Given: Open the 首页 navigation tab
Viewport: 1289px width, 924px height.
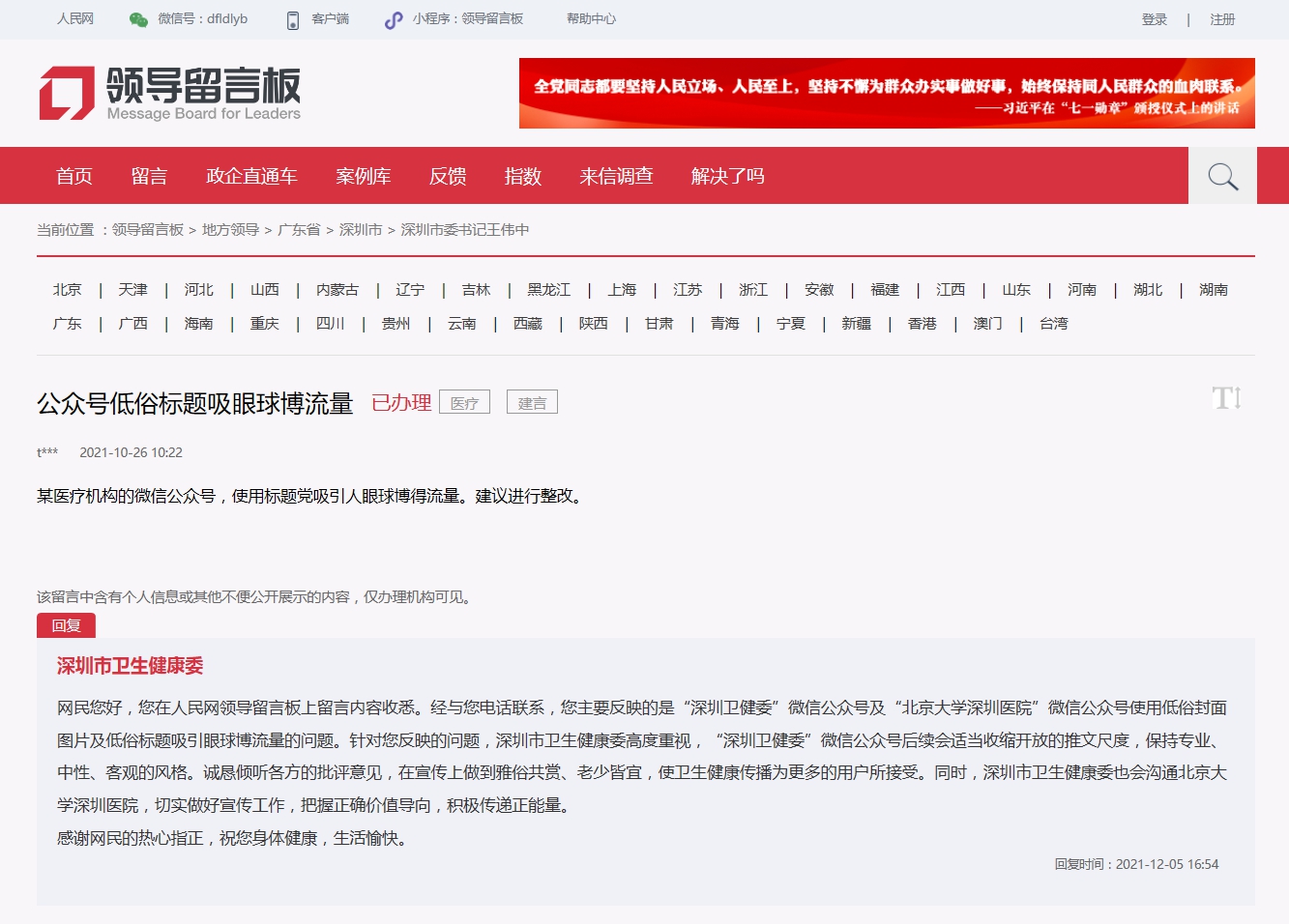Looking at the screenshot, I should (73, 176).
